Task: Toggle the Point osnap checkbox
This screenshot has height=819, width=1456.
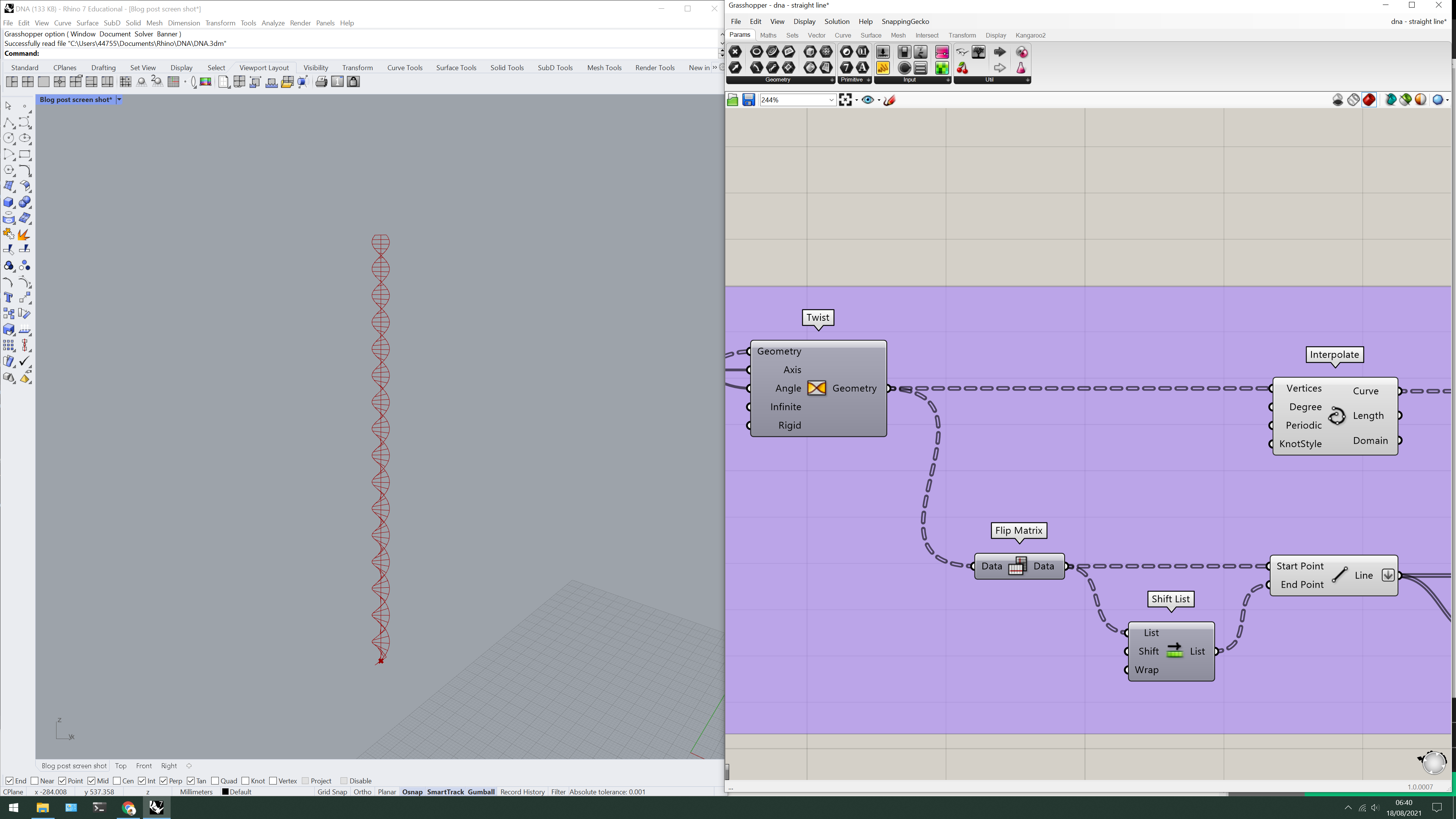Action: tap(62, 781)
